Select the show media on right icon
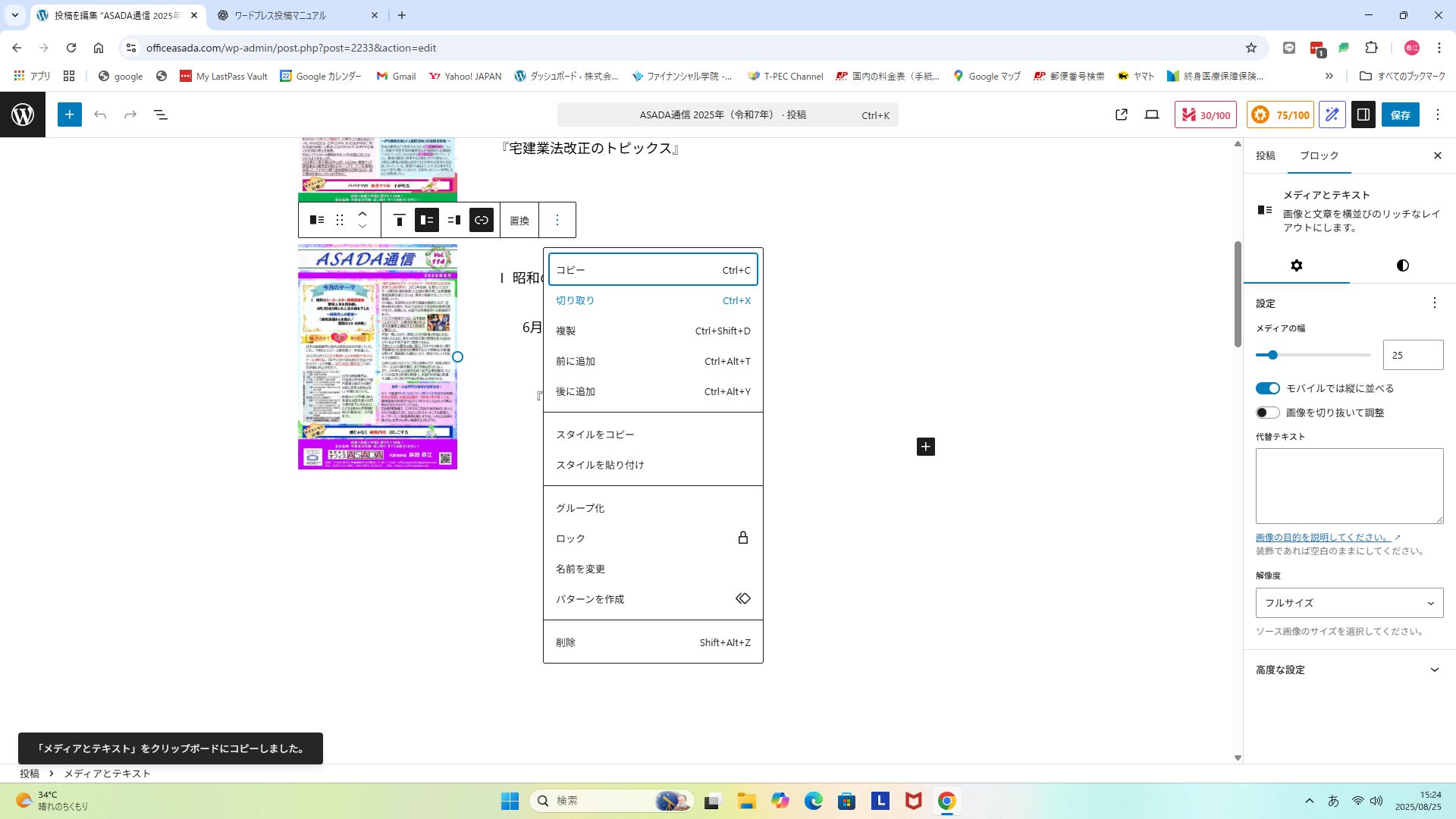Viewport: 1456px width, 819px height. click(454, 220)
